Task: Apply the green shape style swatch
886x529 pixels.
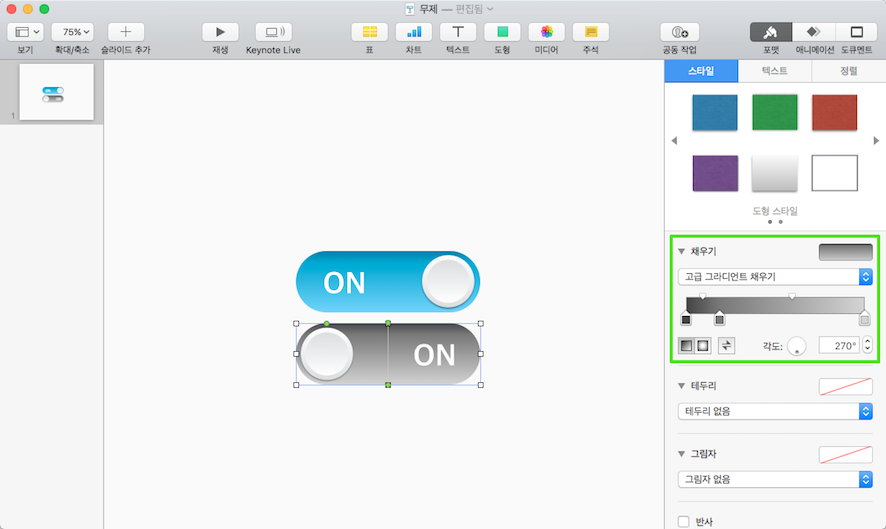Action: point(775,112)
